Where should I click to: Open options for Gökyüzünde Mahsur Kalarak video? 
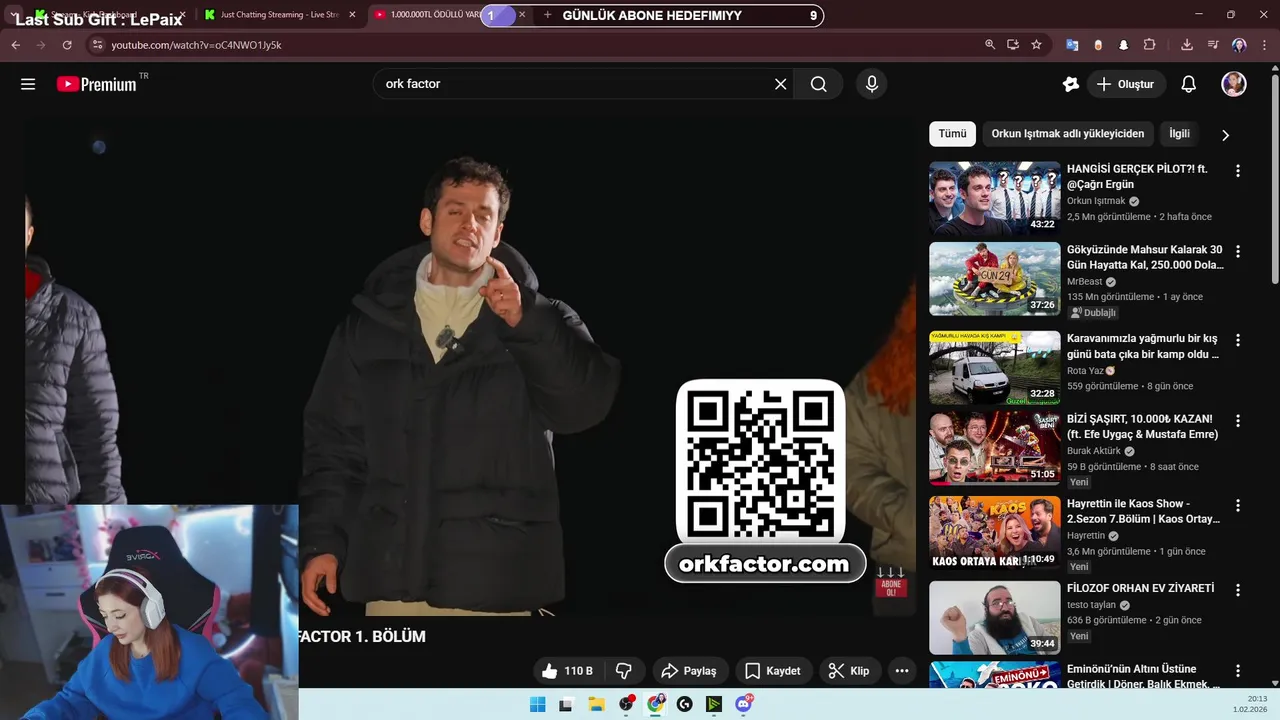click(x=1237, y=252)
